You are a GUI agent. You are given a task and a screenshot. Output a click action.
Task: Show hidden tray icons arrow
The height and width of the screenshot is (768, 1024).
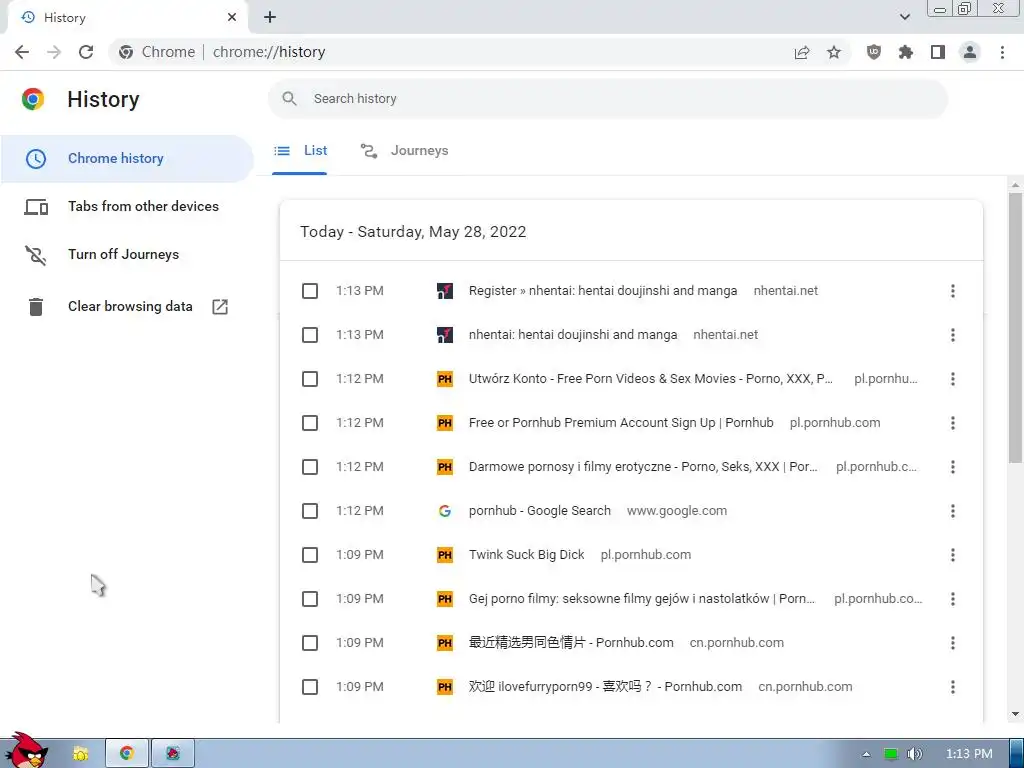[x=866, y=754]
